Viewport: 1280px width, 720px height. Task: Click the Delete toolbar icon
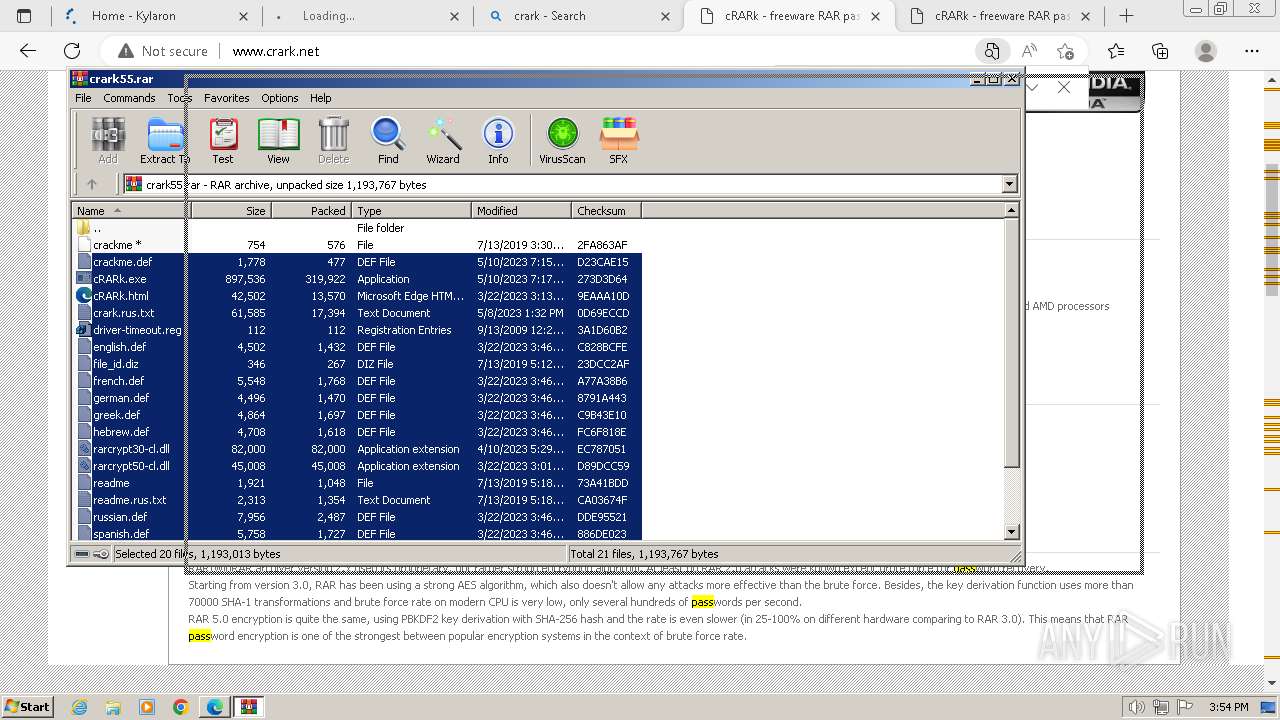tap(333, 140)
